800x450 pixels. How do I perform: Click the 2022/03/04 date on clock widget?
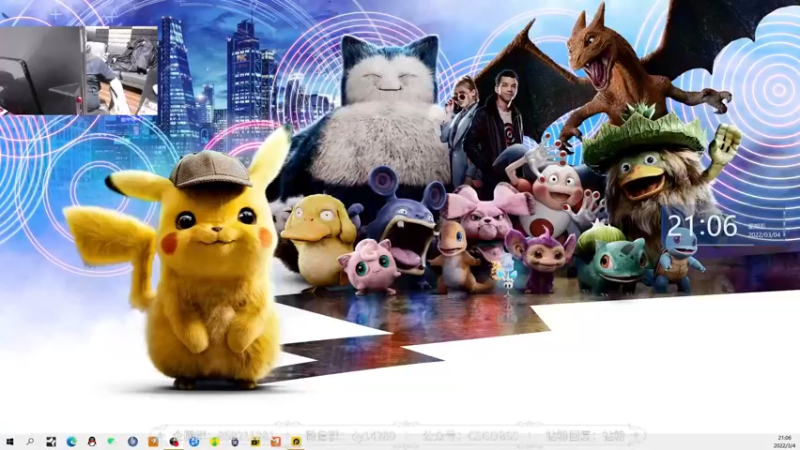[x=764, y=235]
